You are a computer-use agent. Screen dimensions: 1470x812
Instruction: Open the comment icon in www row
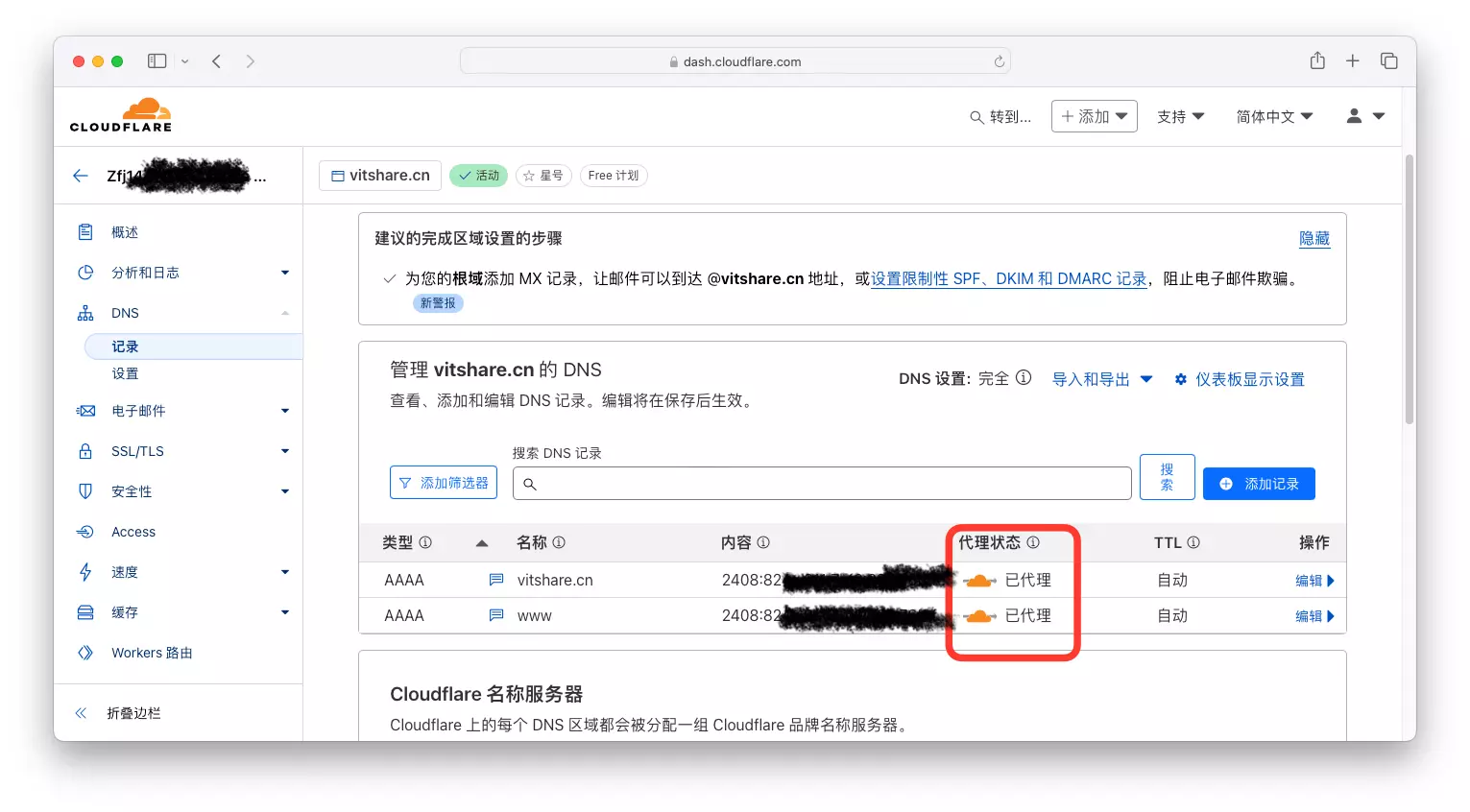pos(496,615)
